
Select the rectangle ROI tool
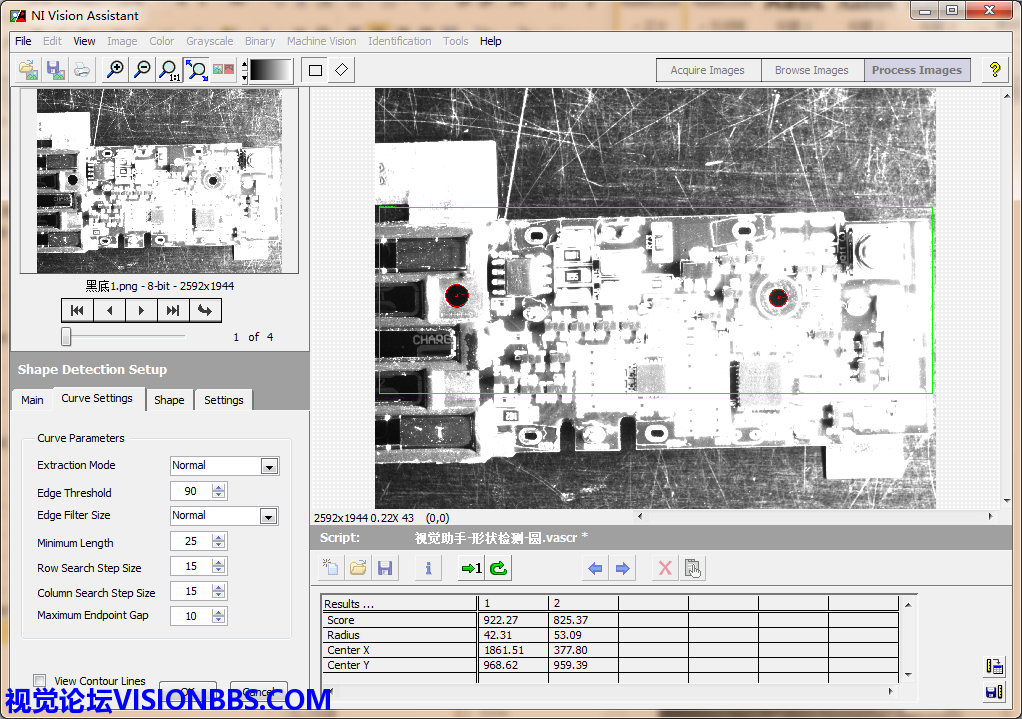coord(316,70)
